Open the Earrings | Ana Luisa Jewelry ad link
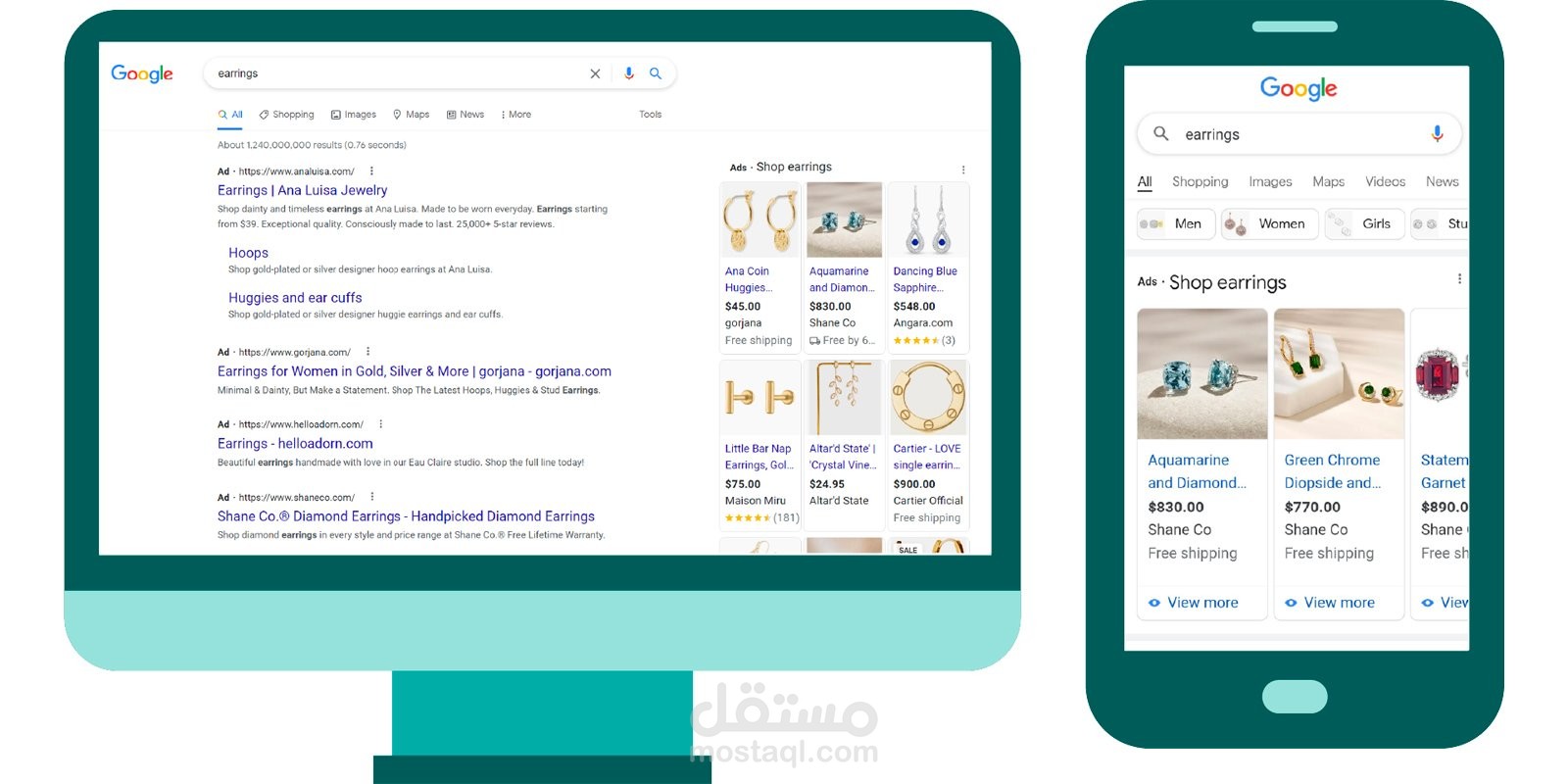Viewport: 1568px width, 784px height. coord(302,190)
